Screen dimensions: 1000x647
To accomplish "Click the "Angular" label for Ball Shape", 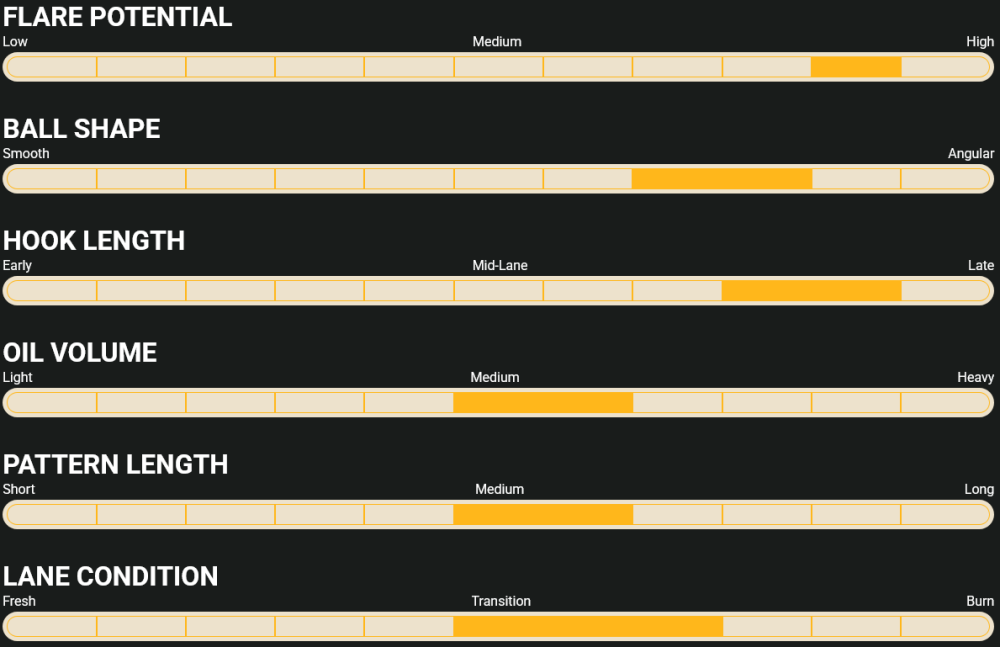I will pyautogui.click(x=971, y=154).
